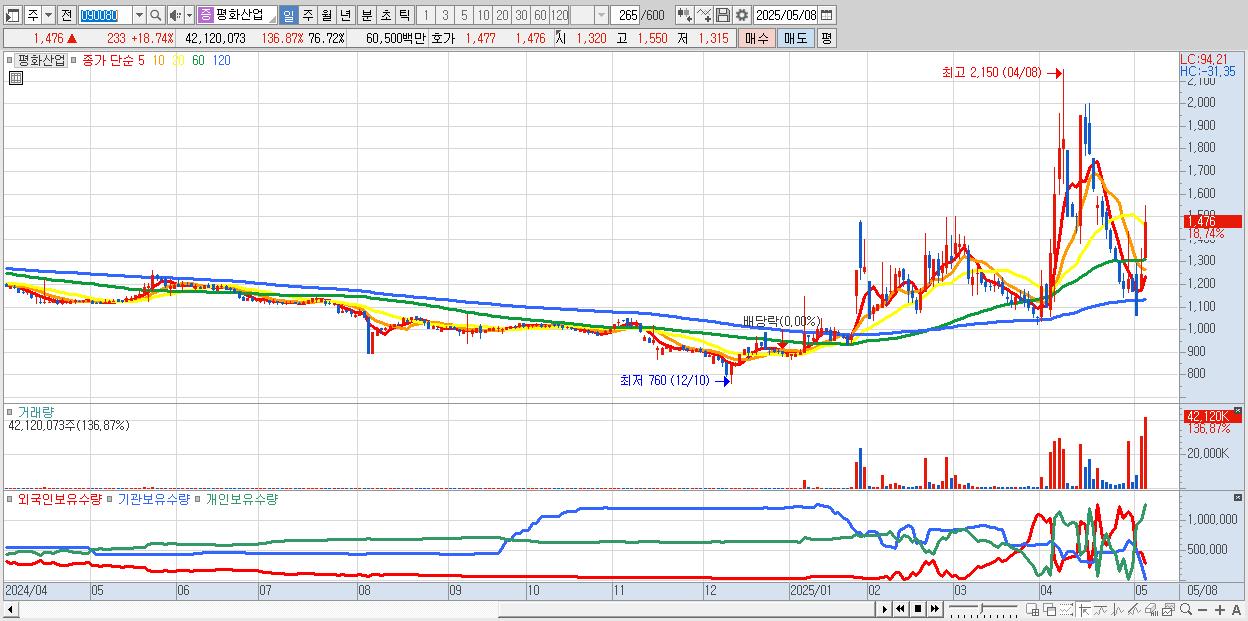Viewport: 1248px width, 621px height.
Task: Select the 1 interval button
Action: [x=426, y=15]
